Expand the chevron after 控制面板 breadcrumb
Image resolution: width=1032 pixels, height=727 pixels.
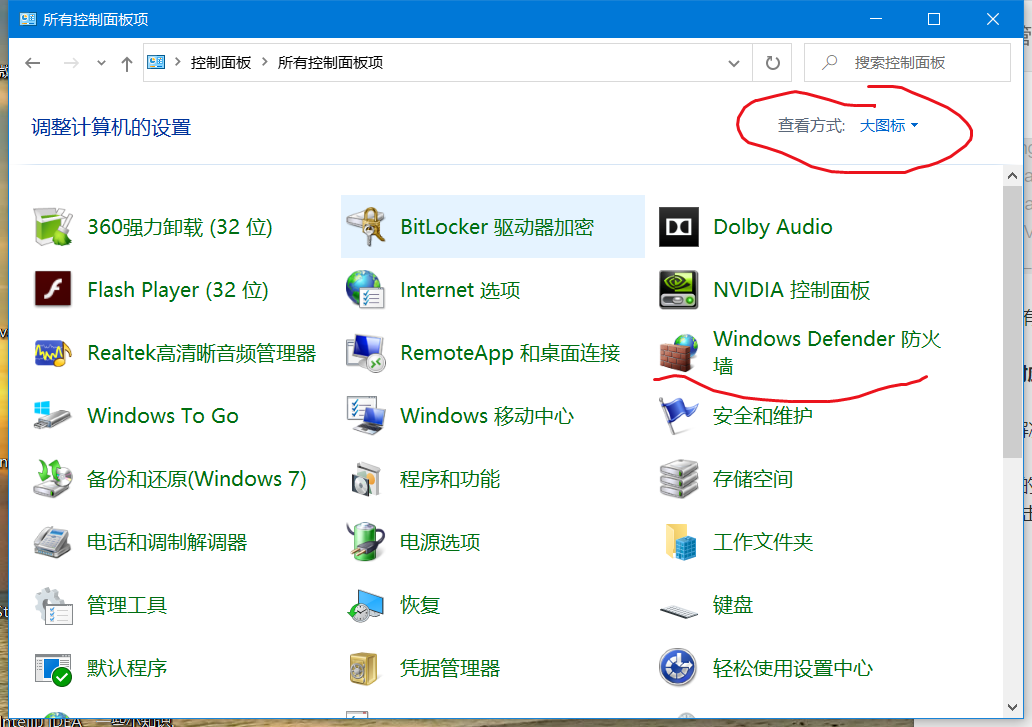265,63
